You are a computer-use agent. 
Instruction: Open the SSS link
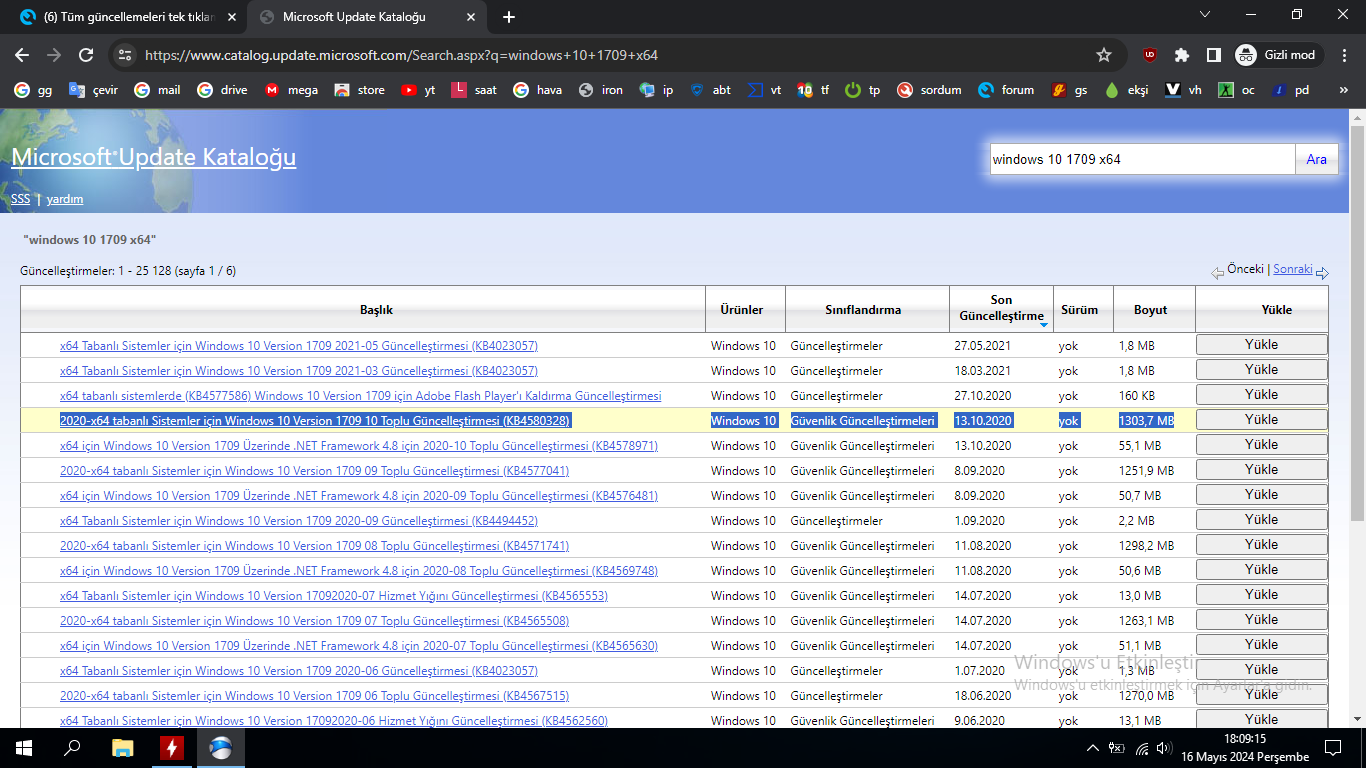click(20, 199)
